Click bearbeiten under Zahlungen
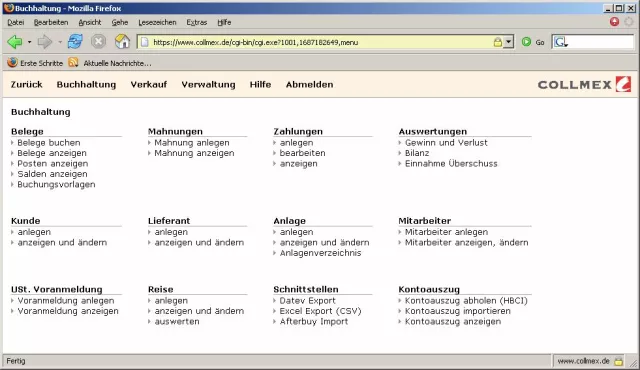Viewport: 640px width, 370px height. pyautogui.click(x=302, y=153)
